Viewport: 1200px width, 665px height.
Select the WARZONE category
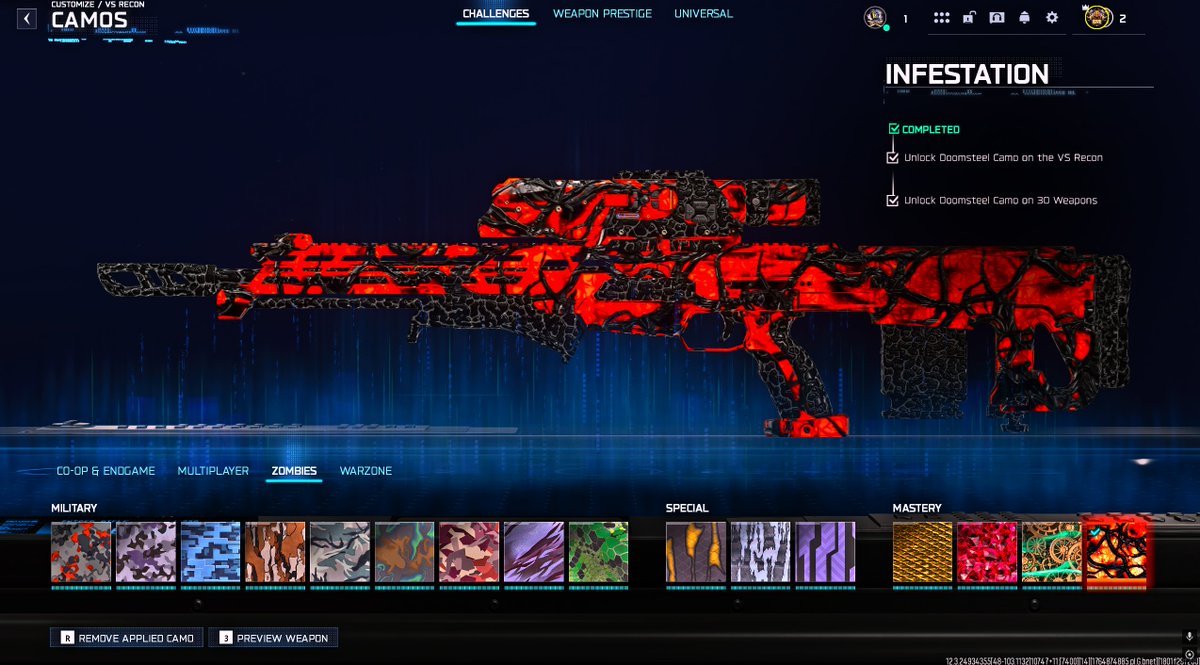(366, 471)
